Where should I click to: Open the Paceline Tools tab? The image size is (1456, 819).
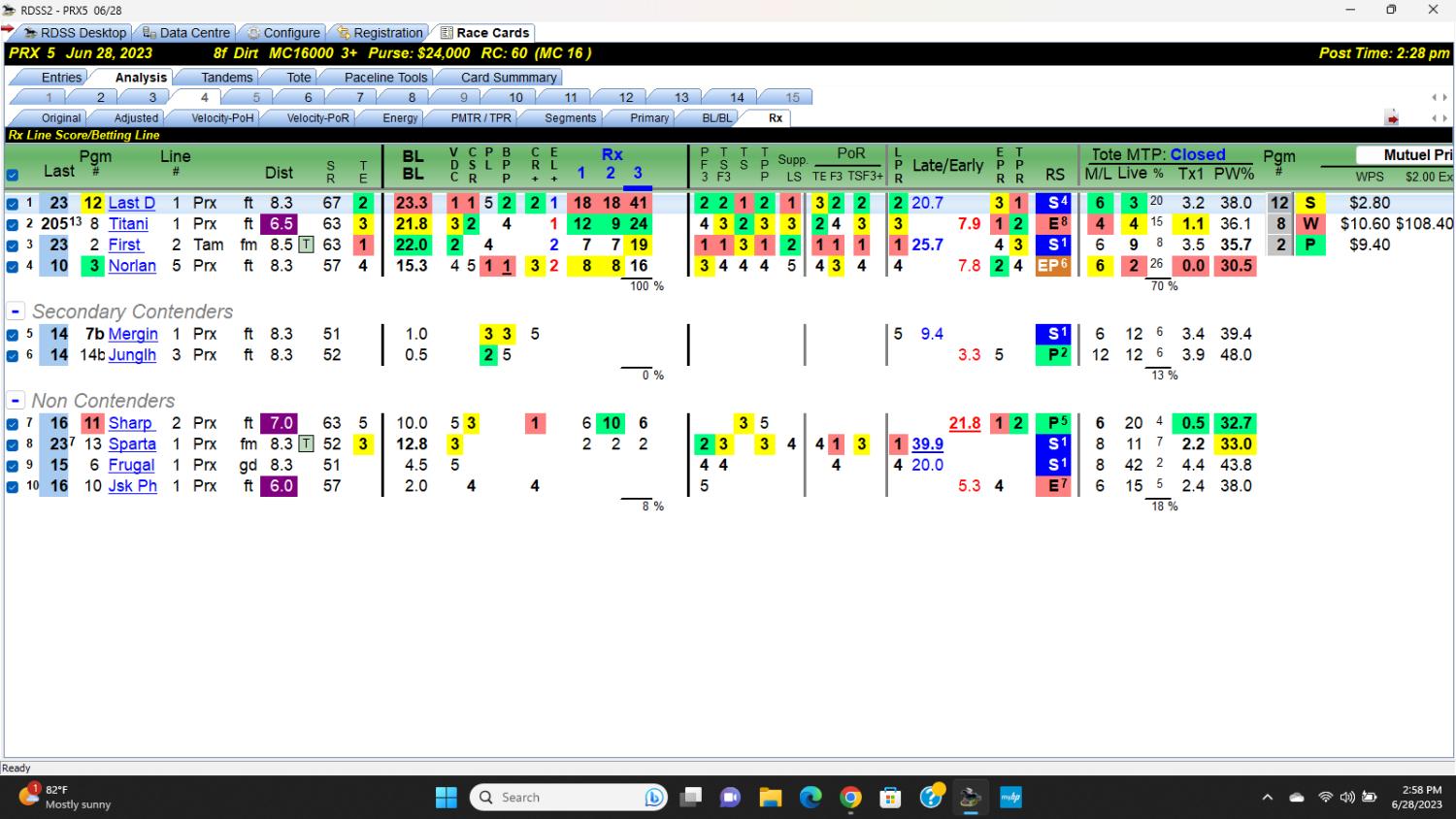385,77
